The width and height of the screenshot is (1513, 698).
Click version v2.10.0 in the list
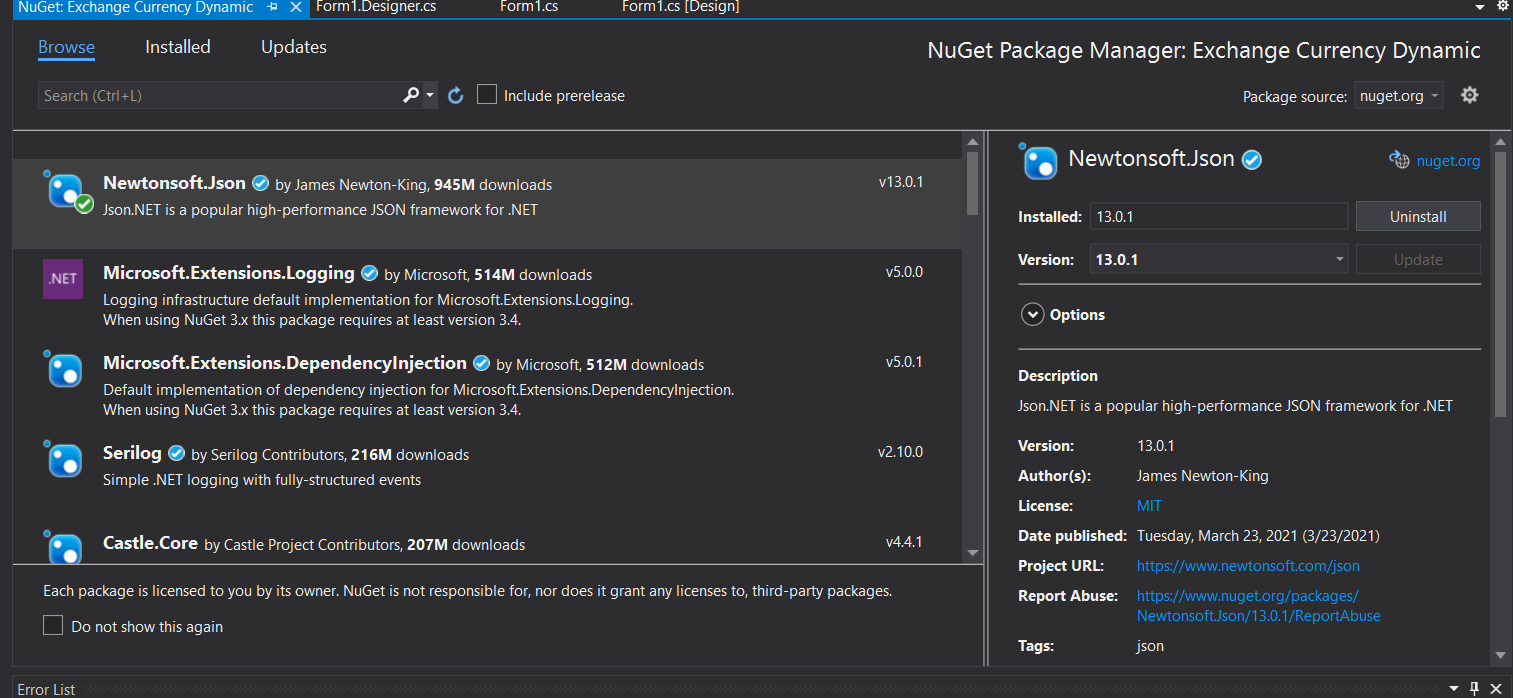900,452
